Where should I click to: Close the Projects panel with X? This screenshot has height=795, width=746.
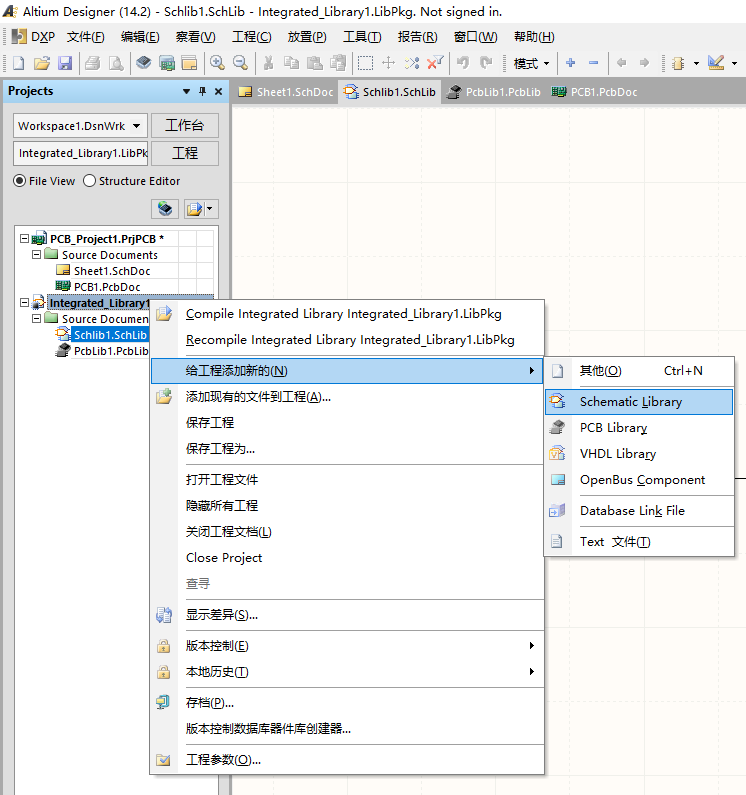click(219, 91)
